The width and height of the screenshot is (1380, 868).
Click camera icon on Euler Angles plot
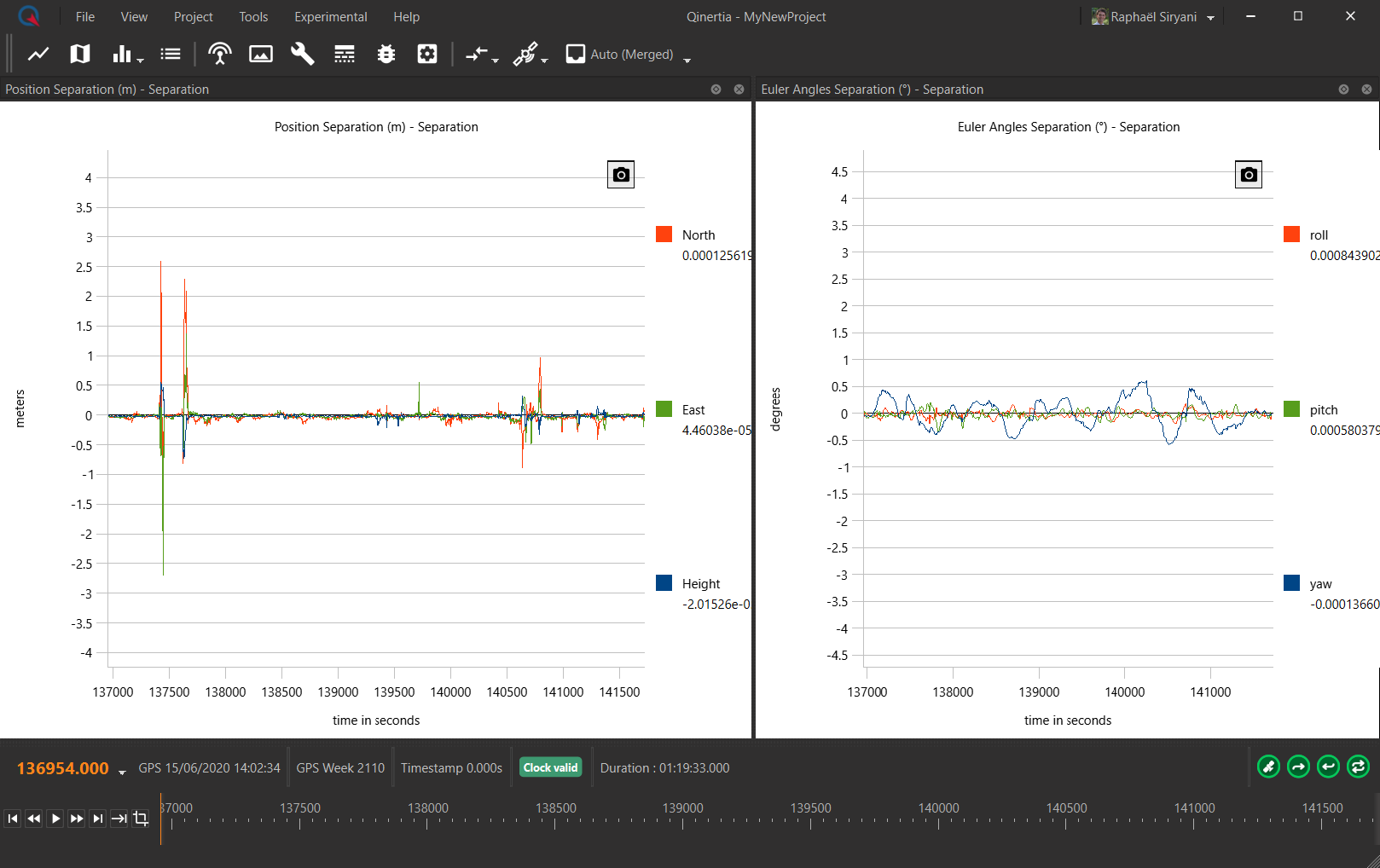pos(1249,175)
